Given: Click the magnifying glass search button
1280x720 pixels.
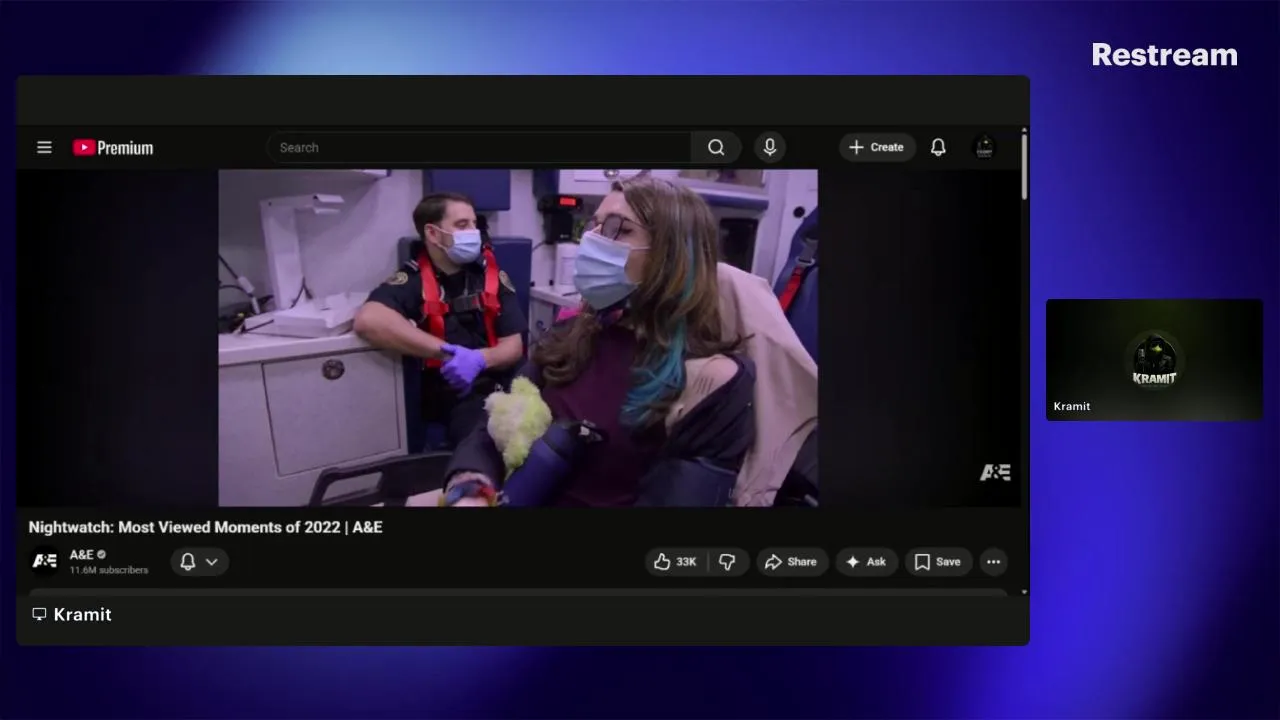Looking at the screenshot, I should pyautogui.click(x=716, y=147).
